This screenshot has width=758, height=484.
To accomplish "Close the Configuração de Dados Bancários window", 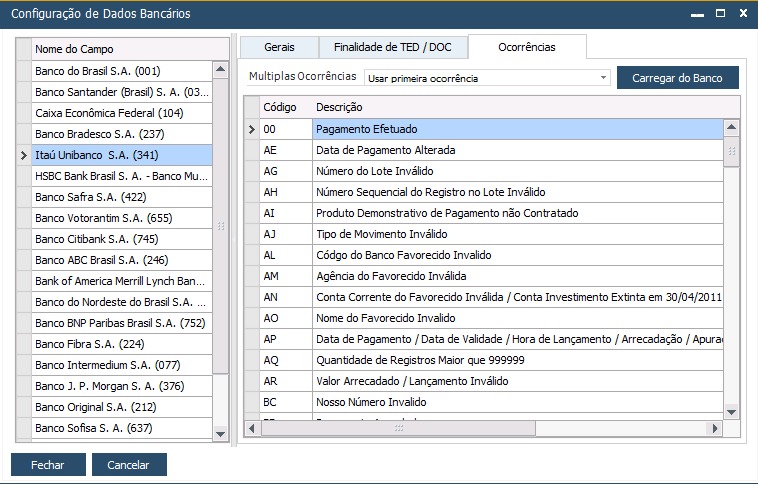I will tap(743, 14).
